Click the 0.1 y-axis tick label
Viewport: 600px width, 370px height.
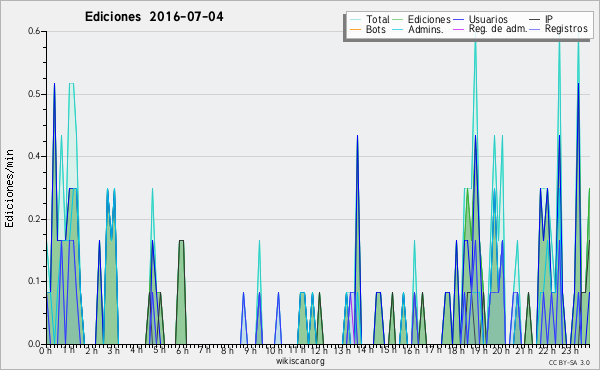click(34, 281)
